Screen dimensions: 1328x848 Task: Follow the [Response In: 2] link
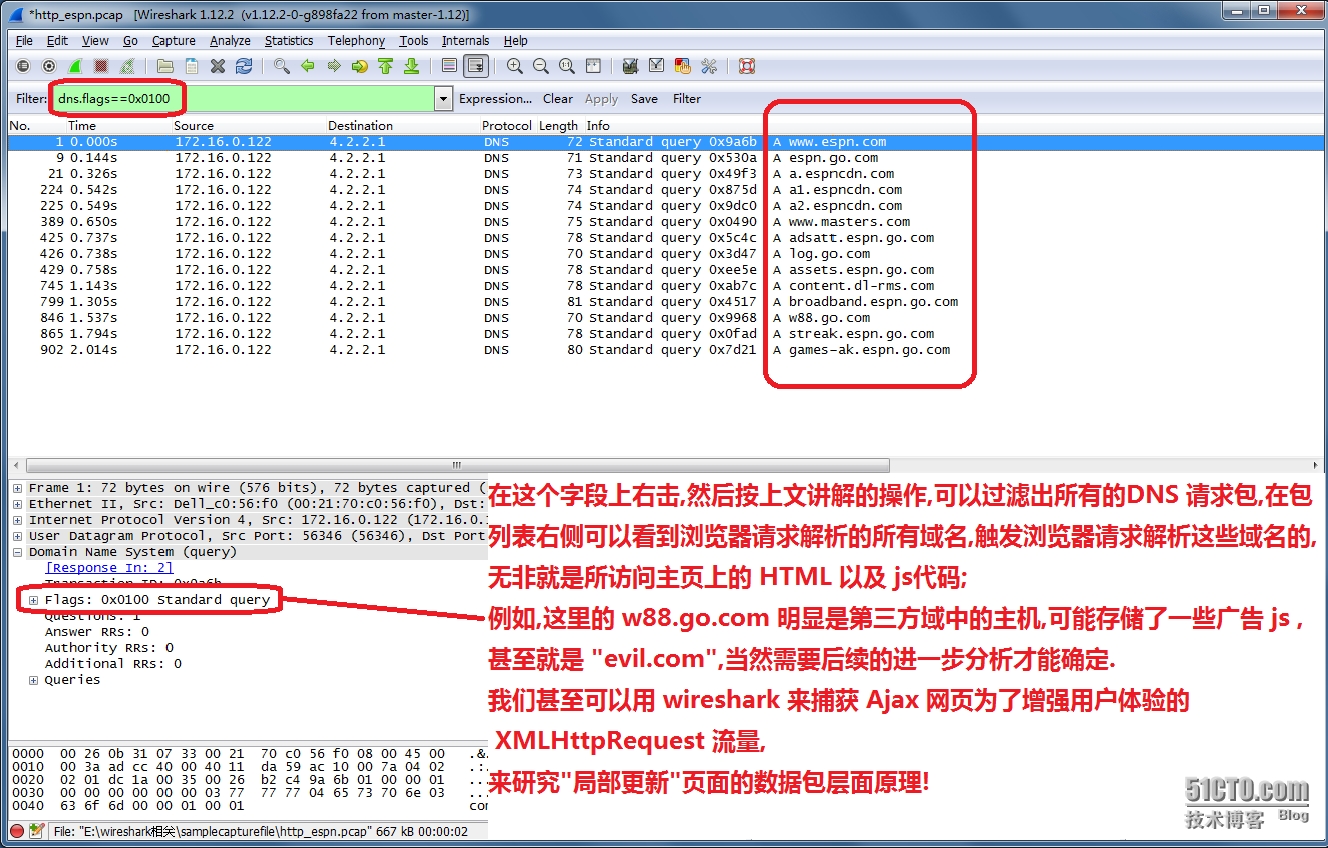tap(109, 568)
